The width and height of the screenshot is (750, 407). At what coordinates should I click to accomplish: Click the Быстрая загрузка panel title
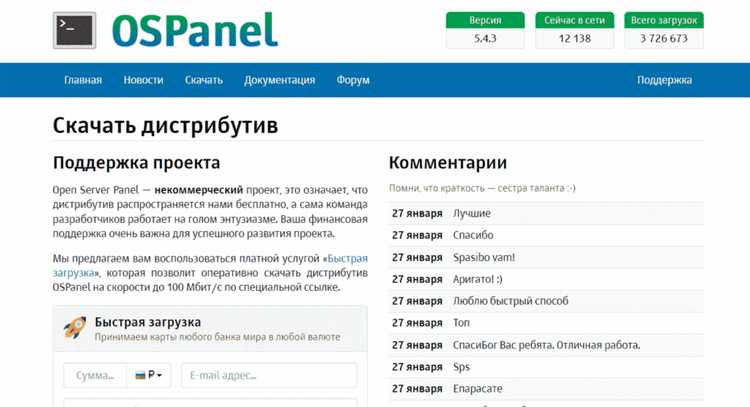148,322
